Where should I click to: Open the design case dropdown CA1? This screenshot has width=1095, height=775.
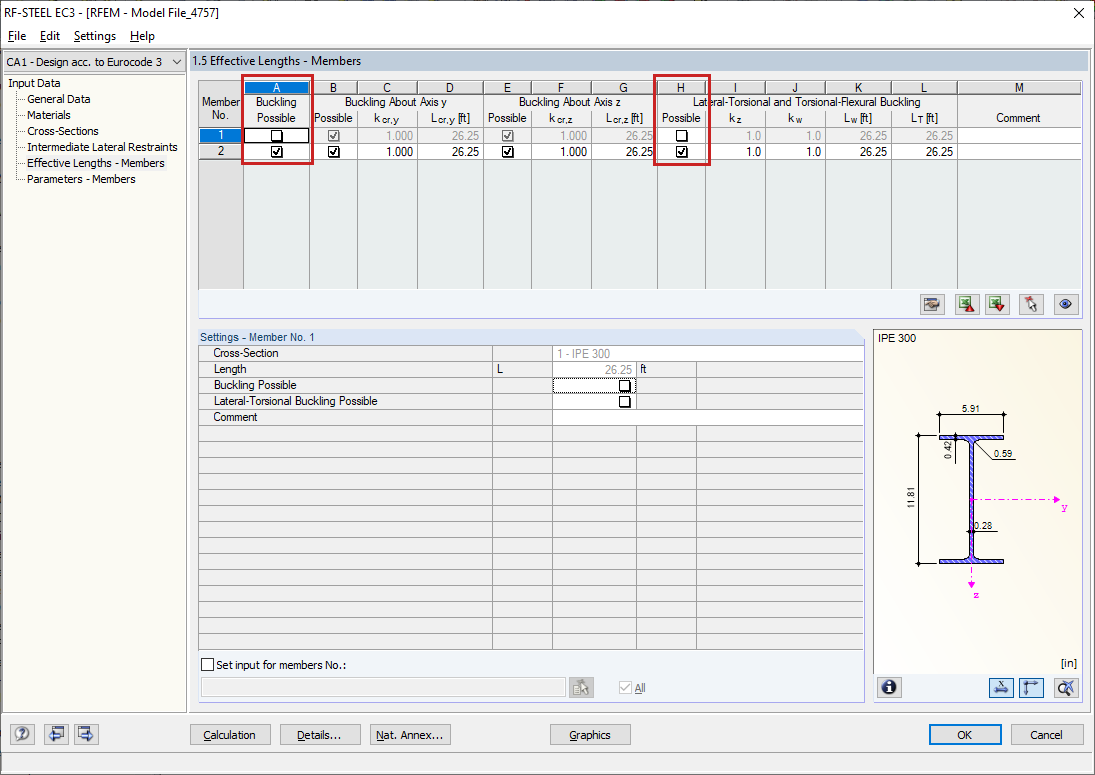click(x=94, y=61)
